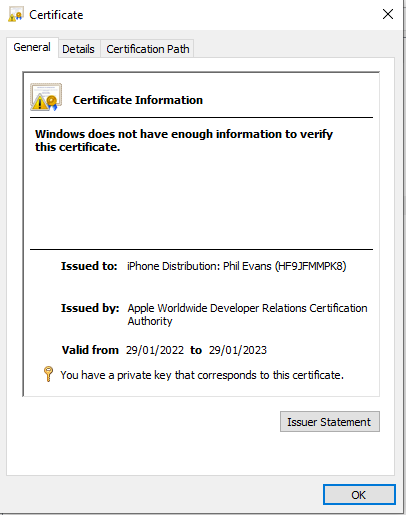Click the Certificate title bar icon
The image size is (406, 515).
pyautogui.click(x=16, y=15)
